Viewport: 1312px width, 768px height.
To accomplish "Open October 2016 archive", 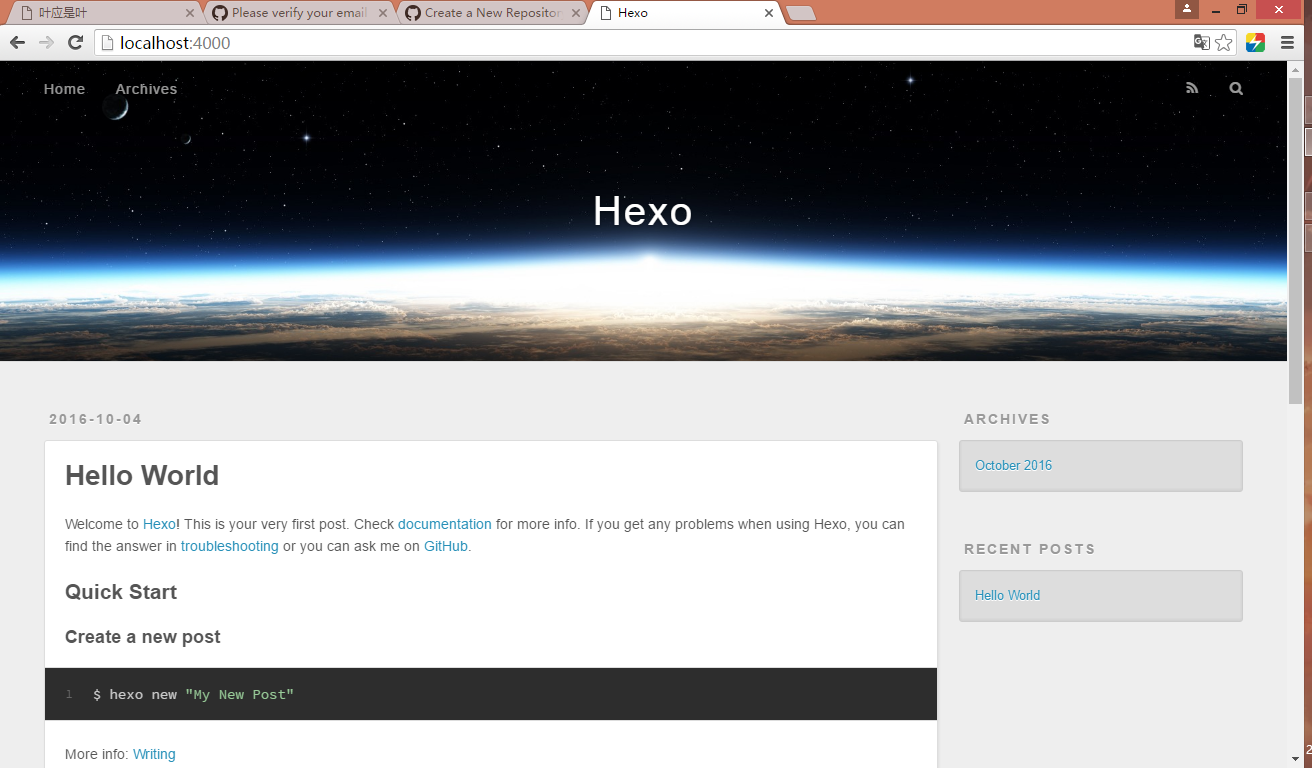I will pyautogui.click(x=1014, y=465).
